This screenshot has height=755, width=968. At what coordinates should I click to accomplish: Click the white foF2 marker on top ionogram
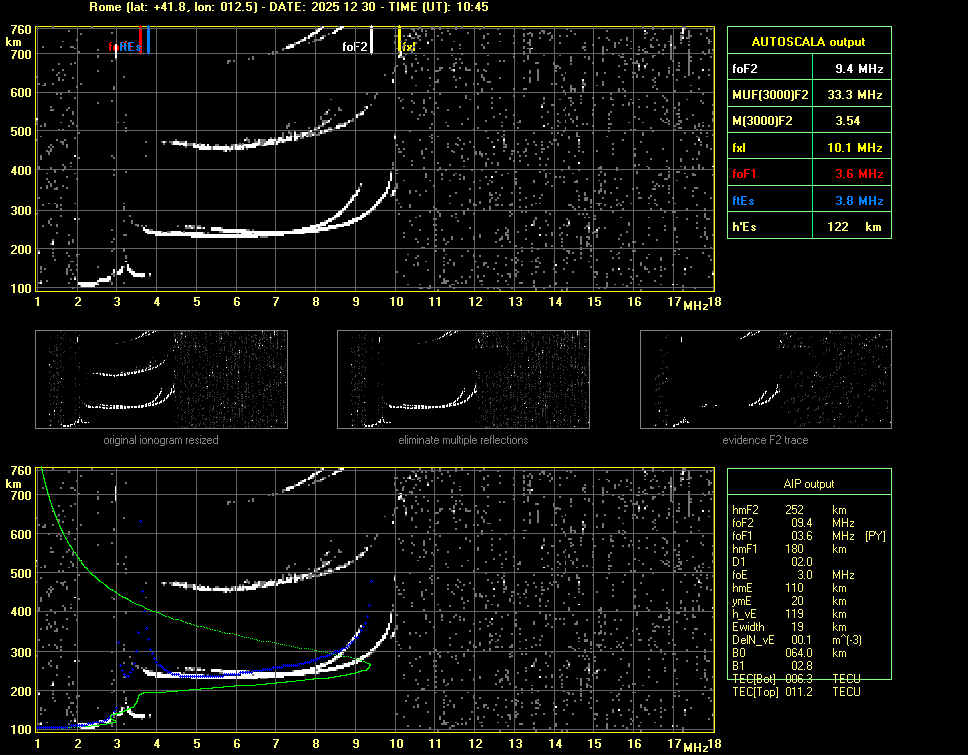pyautogui.click(x=372, y=42)
